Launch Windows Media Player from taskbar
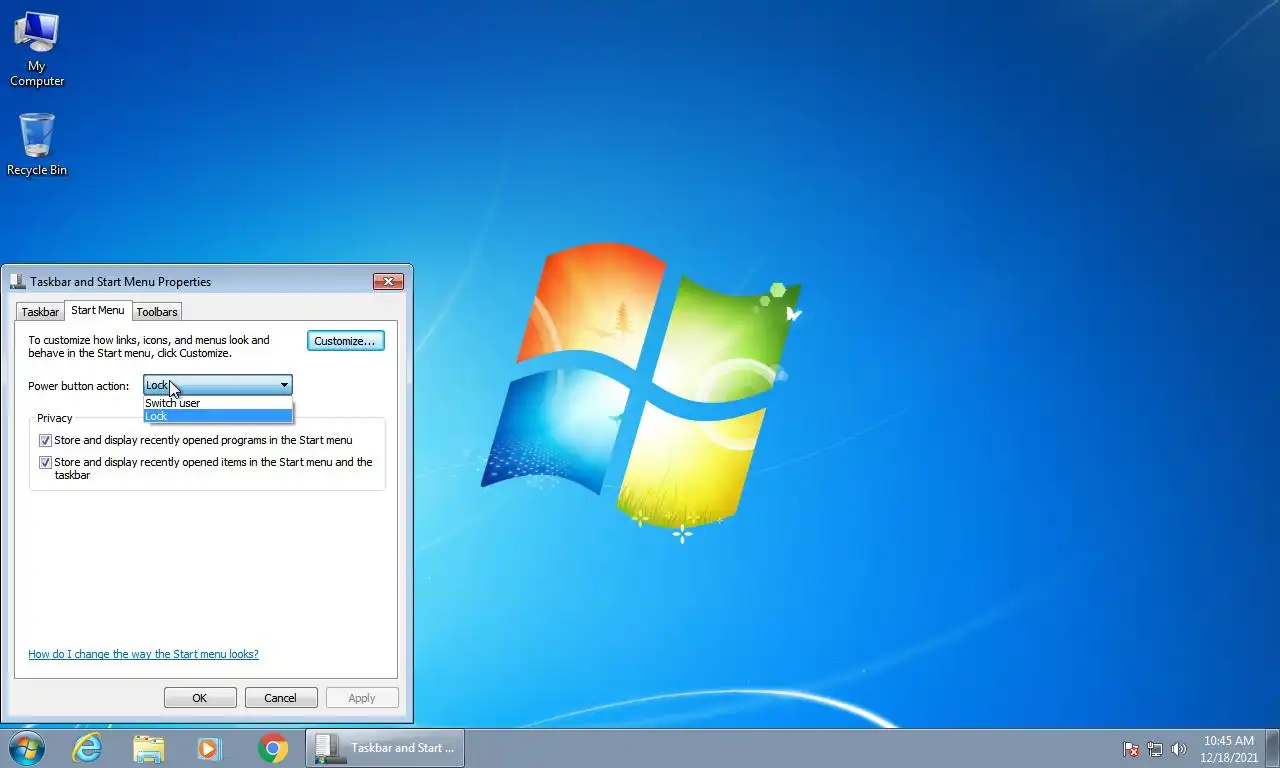 click(209, 748)
